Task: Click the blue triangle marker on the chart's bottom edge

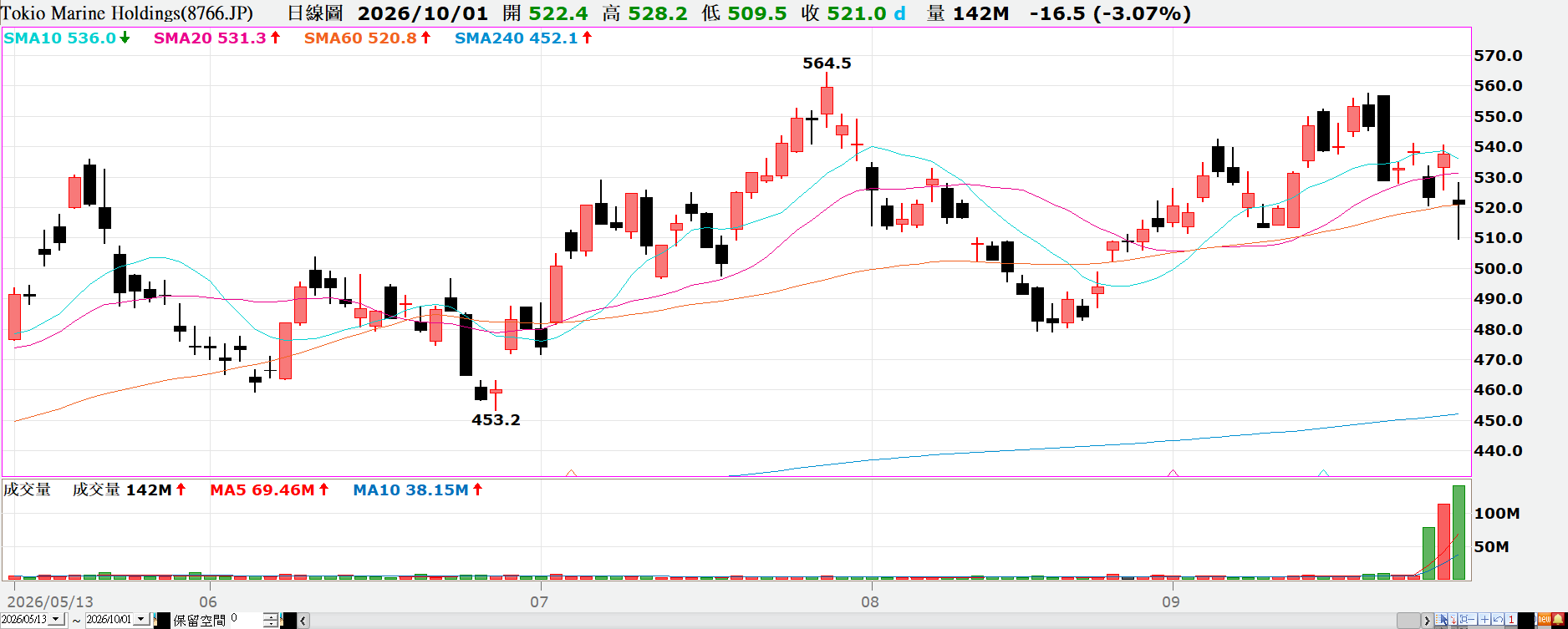Action: coord(1323,473)
